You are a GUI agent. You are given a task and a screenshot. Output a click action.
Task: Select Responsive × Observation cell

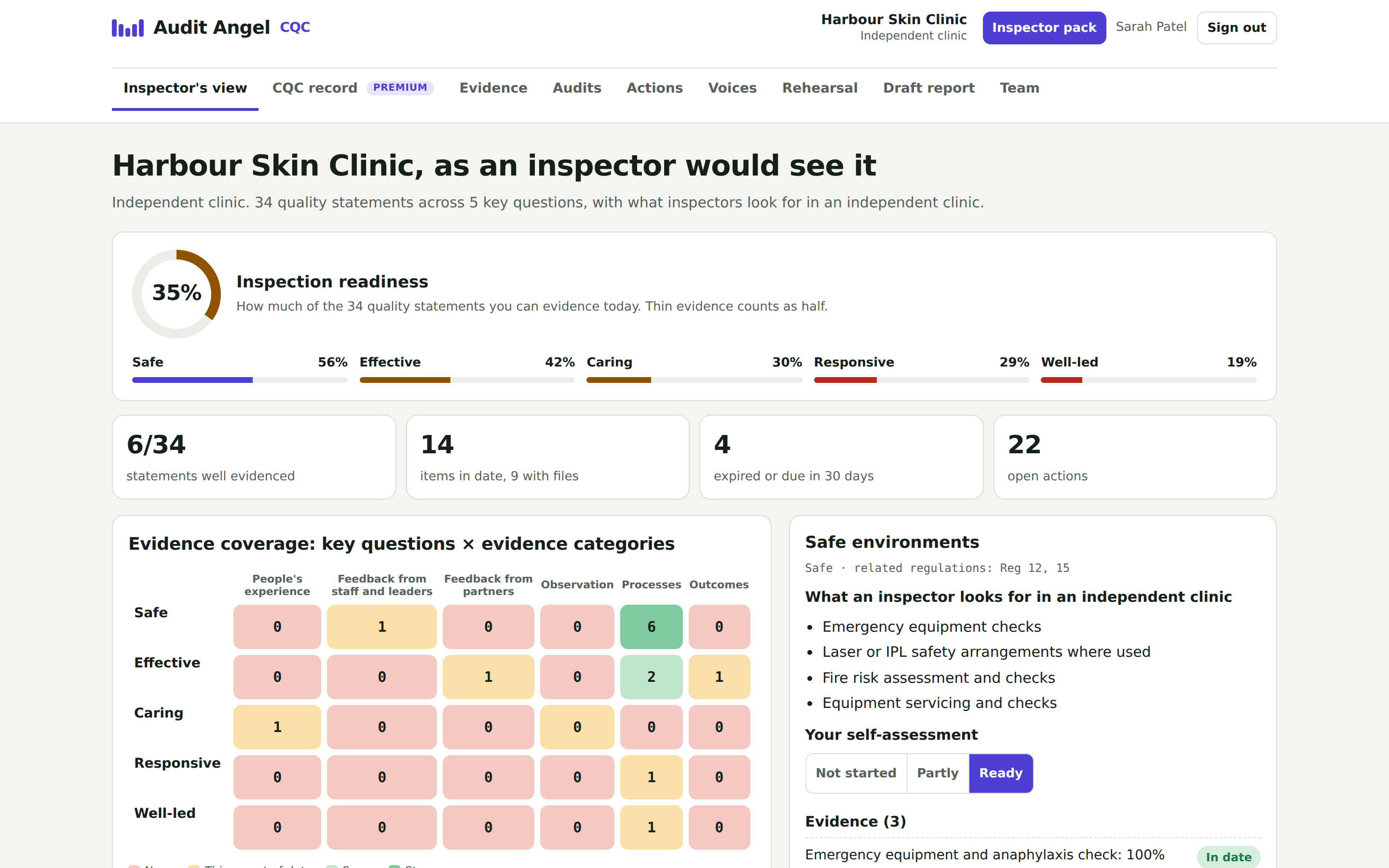pos(577,777)
